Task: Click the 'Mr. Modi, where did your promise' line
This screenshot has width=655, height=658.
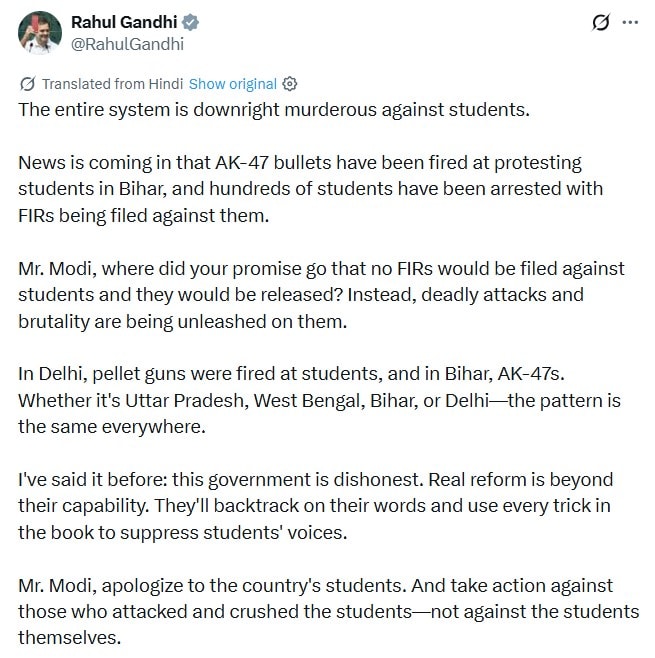Action: (x=321, y=269)
